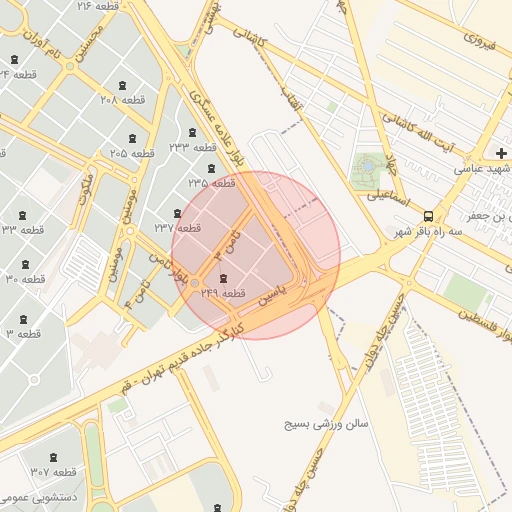Select the آیت الله کاشانی road label
Screen dimensions: 512x512
coord(418,133)
